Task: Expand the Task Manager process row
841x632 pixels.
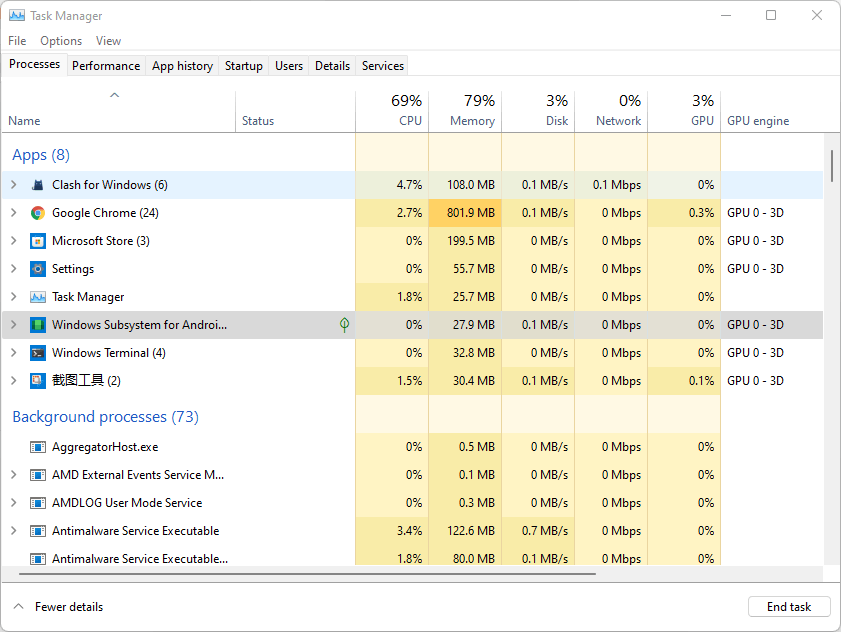Action: tap(14, 296)
